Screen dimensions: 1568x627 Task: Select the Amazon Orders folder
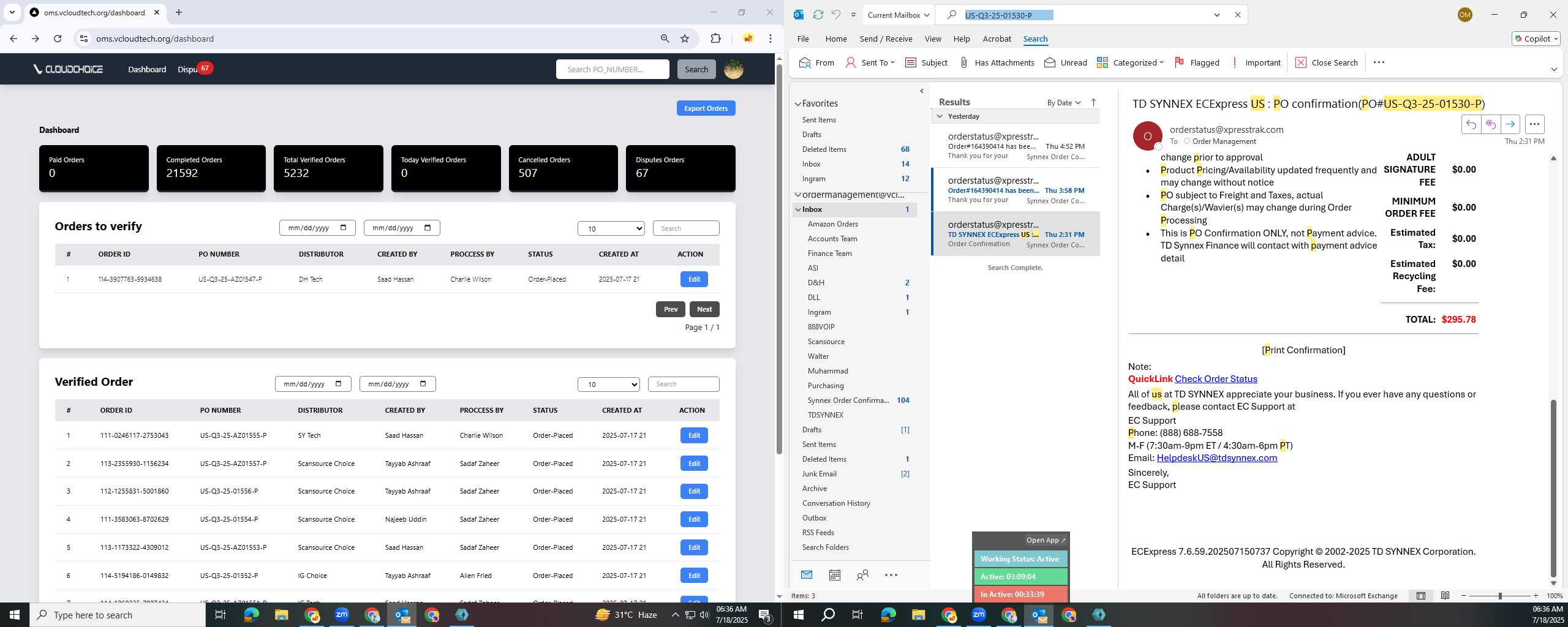click(x=832, y=224)
